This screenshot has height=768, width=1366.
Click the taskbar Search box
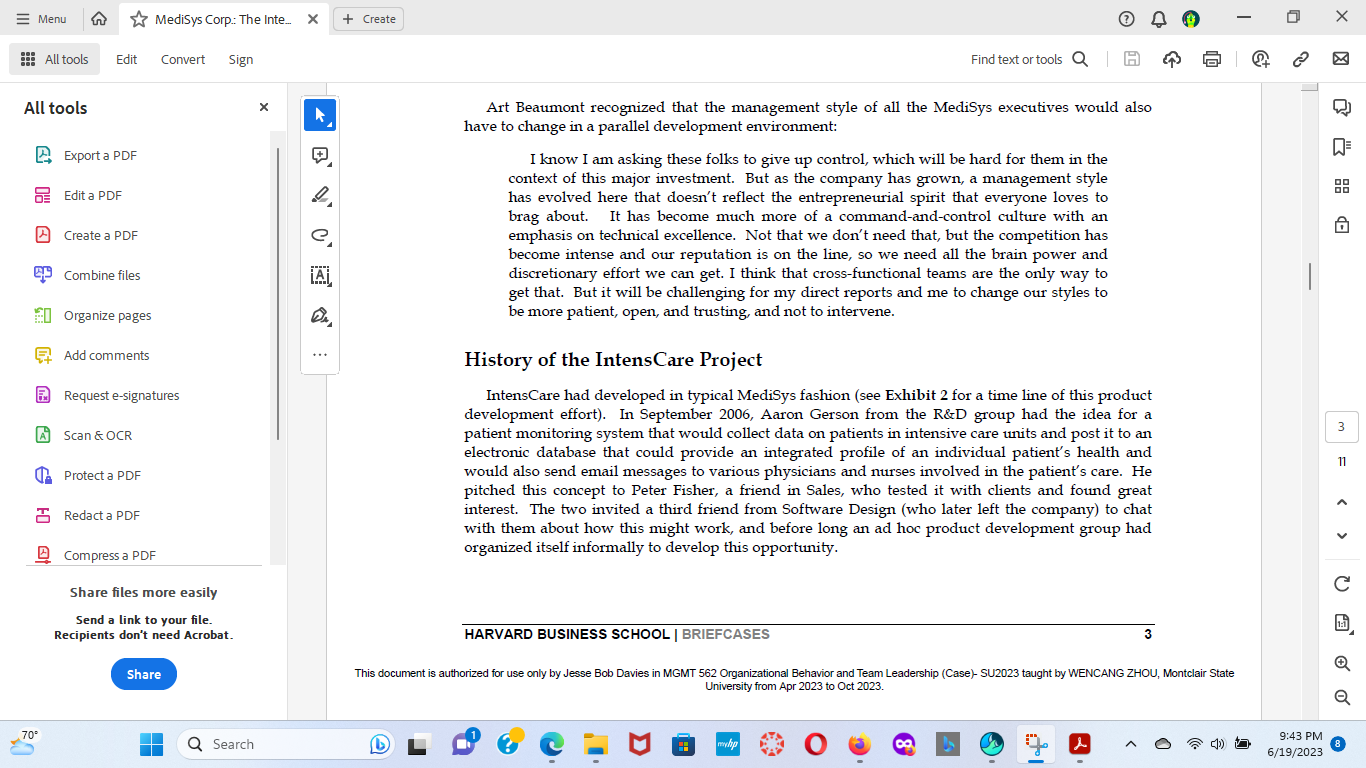287,744
